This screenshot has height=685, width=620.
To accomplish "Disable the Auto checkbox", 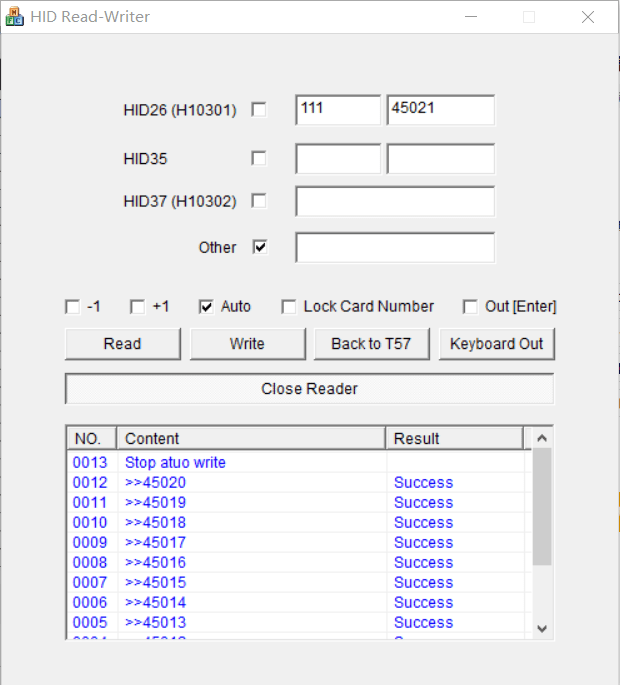I will 206,306.
